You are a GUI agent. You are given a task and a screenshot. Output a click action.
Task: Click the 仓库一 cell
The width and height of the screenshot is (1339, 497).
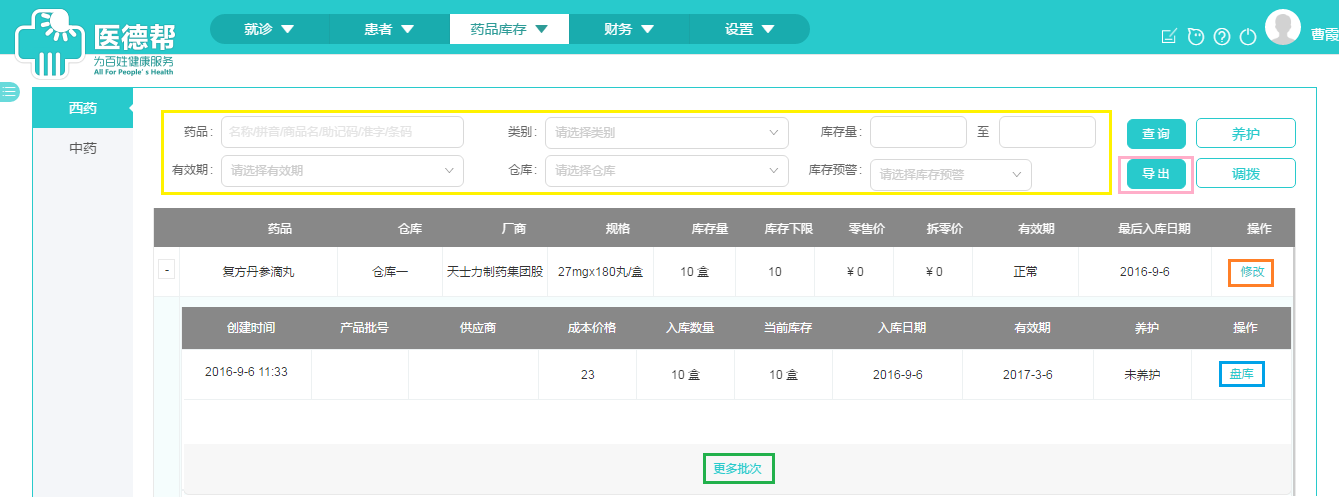[390, 272]
